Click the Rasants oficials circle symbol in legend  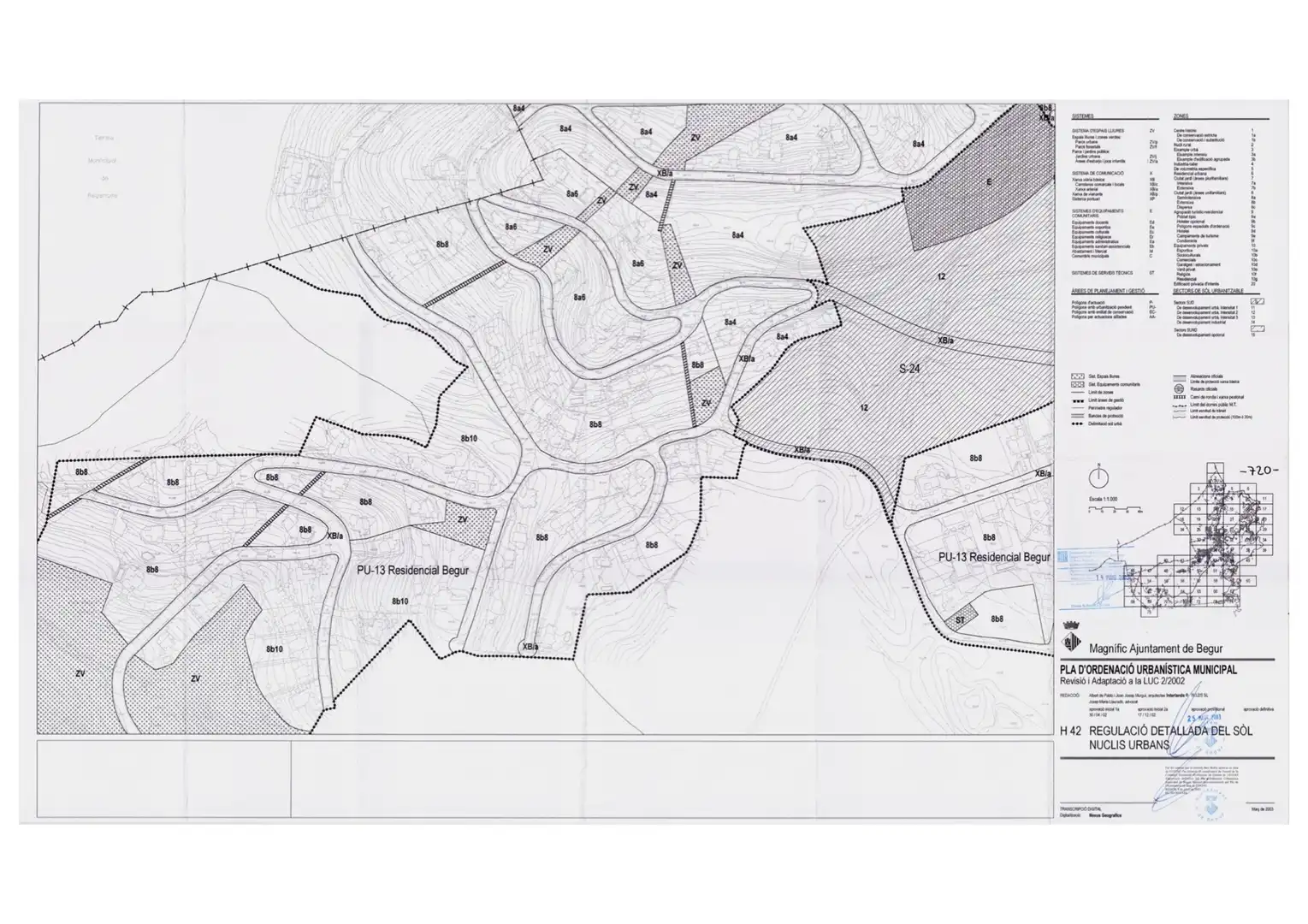1180,388
